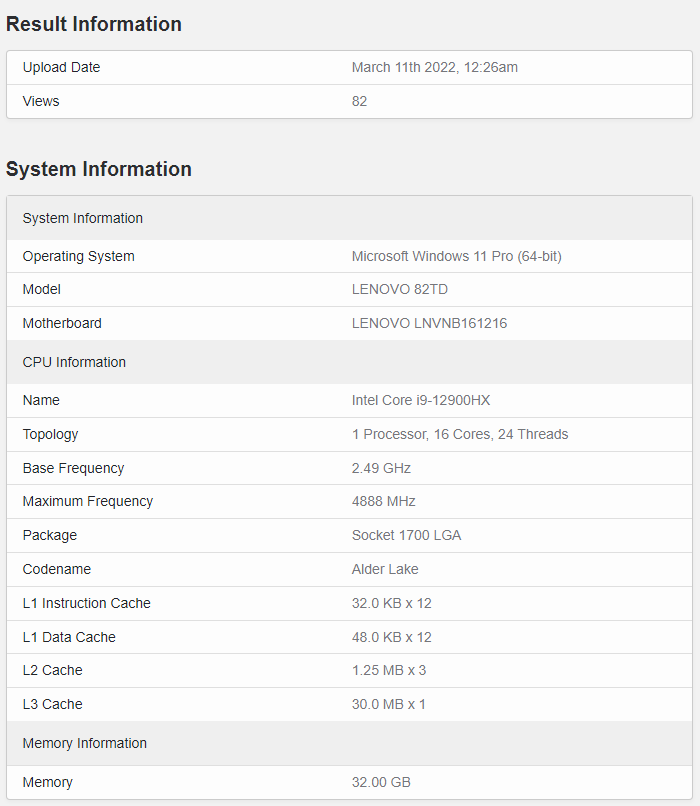This screenshot has height=806, width=700.
Task: Click the Maximum Frequency value 4888 MHz
Action: pos(383,501)
